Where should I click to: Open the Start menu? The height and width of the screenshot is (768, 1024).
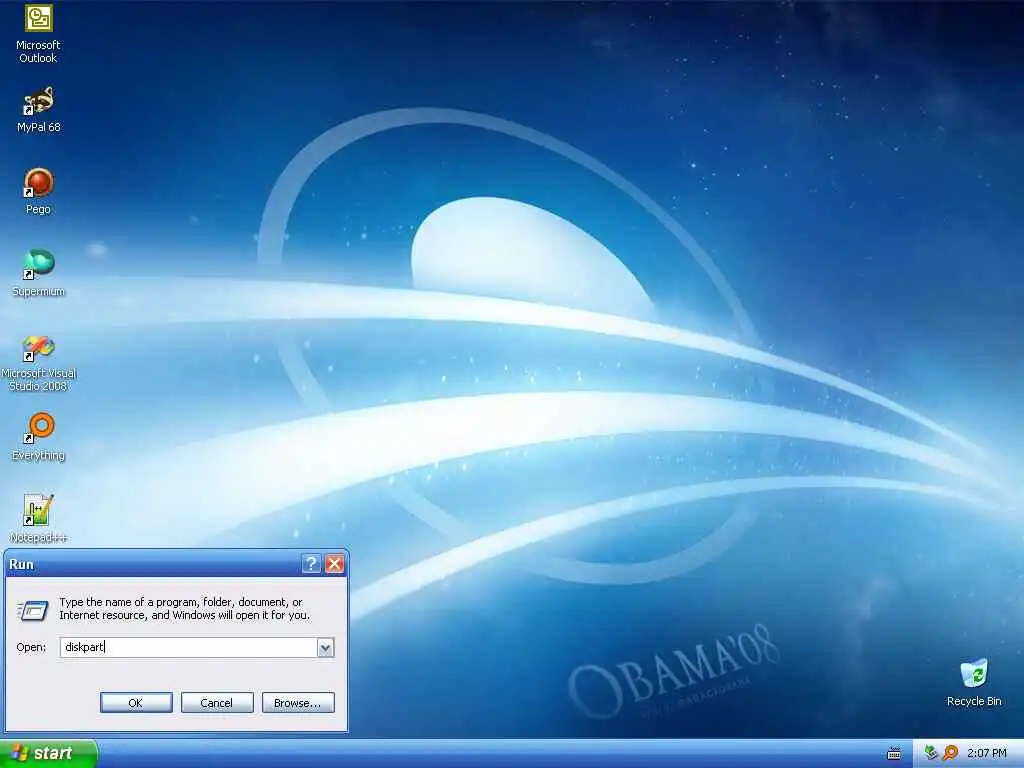coord(48,754)
